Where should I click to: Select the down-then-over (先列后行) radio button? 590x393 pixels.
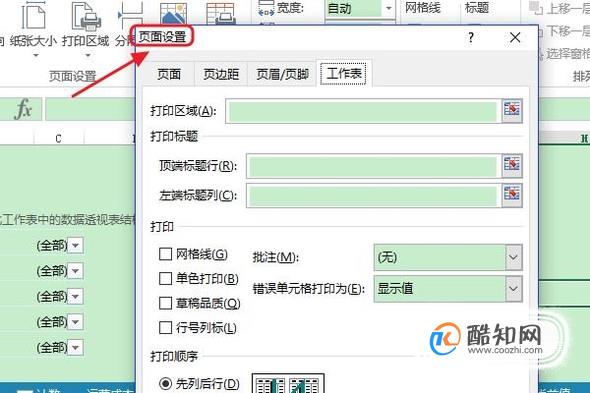[166, 384]
